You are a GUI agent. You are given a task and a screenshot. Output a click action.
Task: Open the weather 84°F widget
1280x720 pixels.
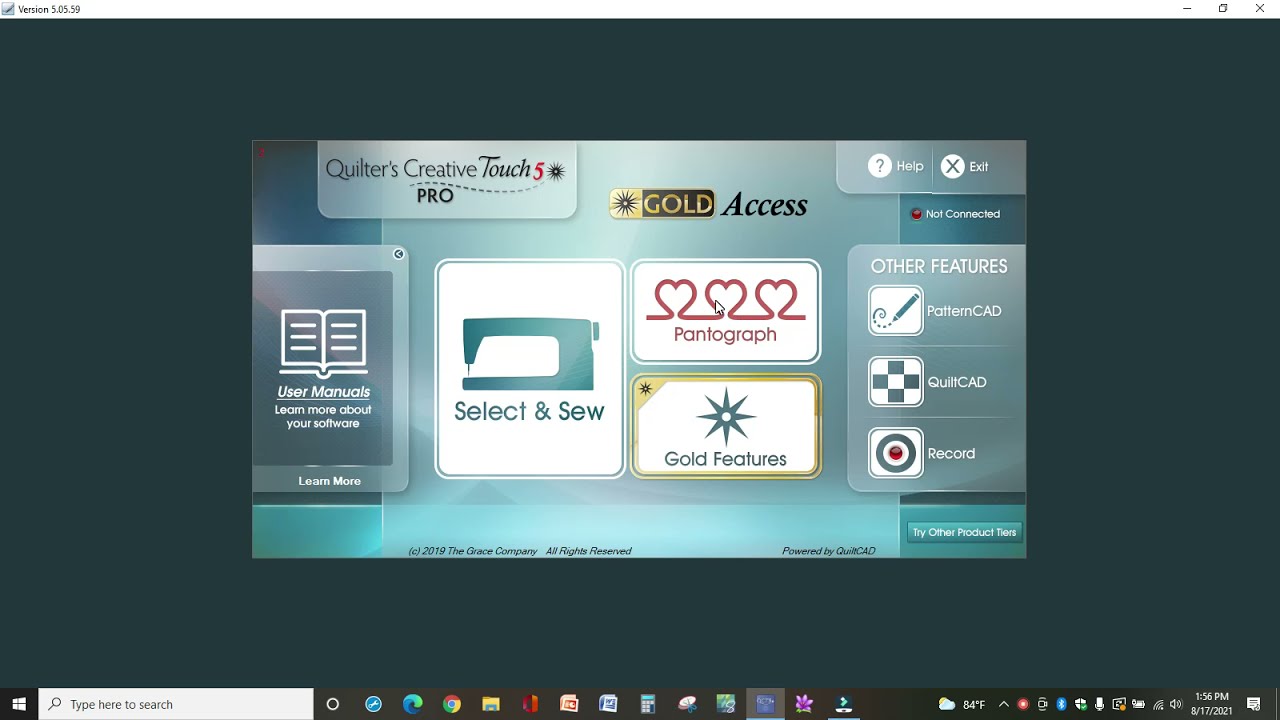click(x=962, y=704)
